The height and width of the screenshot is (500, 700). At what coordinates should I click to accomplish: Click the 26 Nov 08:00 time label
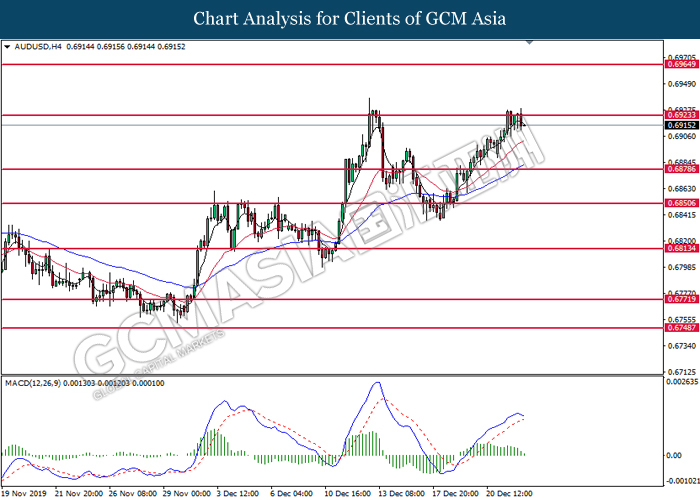pyautogui.click(x=133, y=493)
